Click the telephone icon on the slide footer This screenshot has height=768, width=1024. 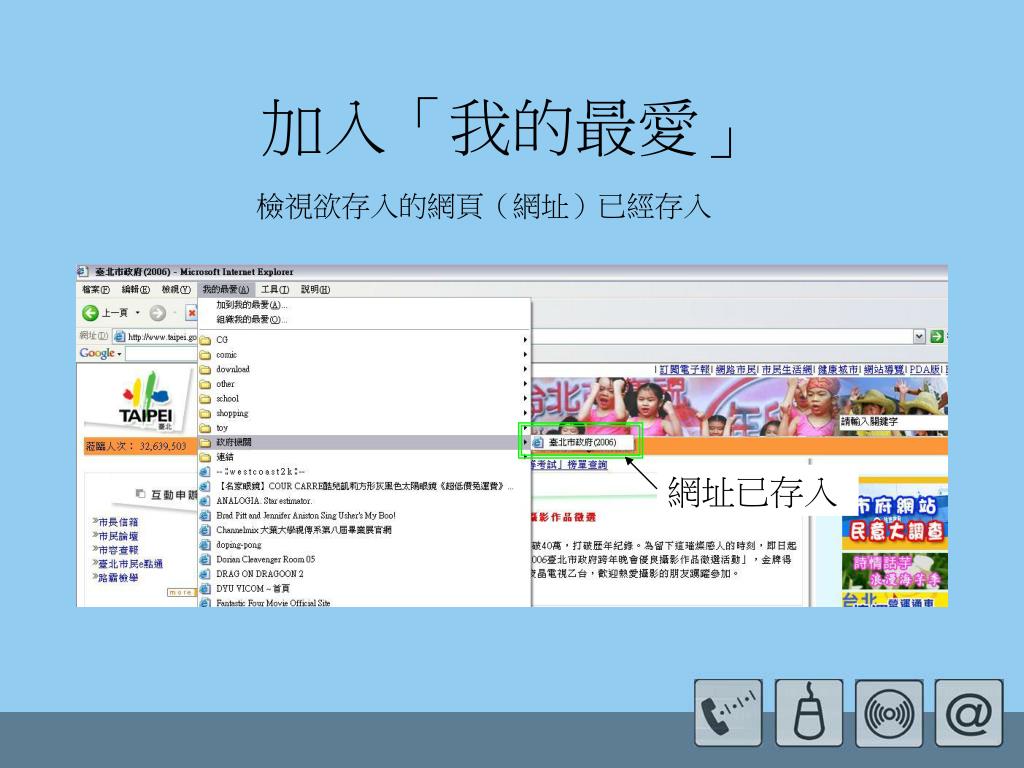[728, 712]
